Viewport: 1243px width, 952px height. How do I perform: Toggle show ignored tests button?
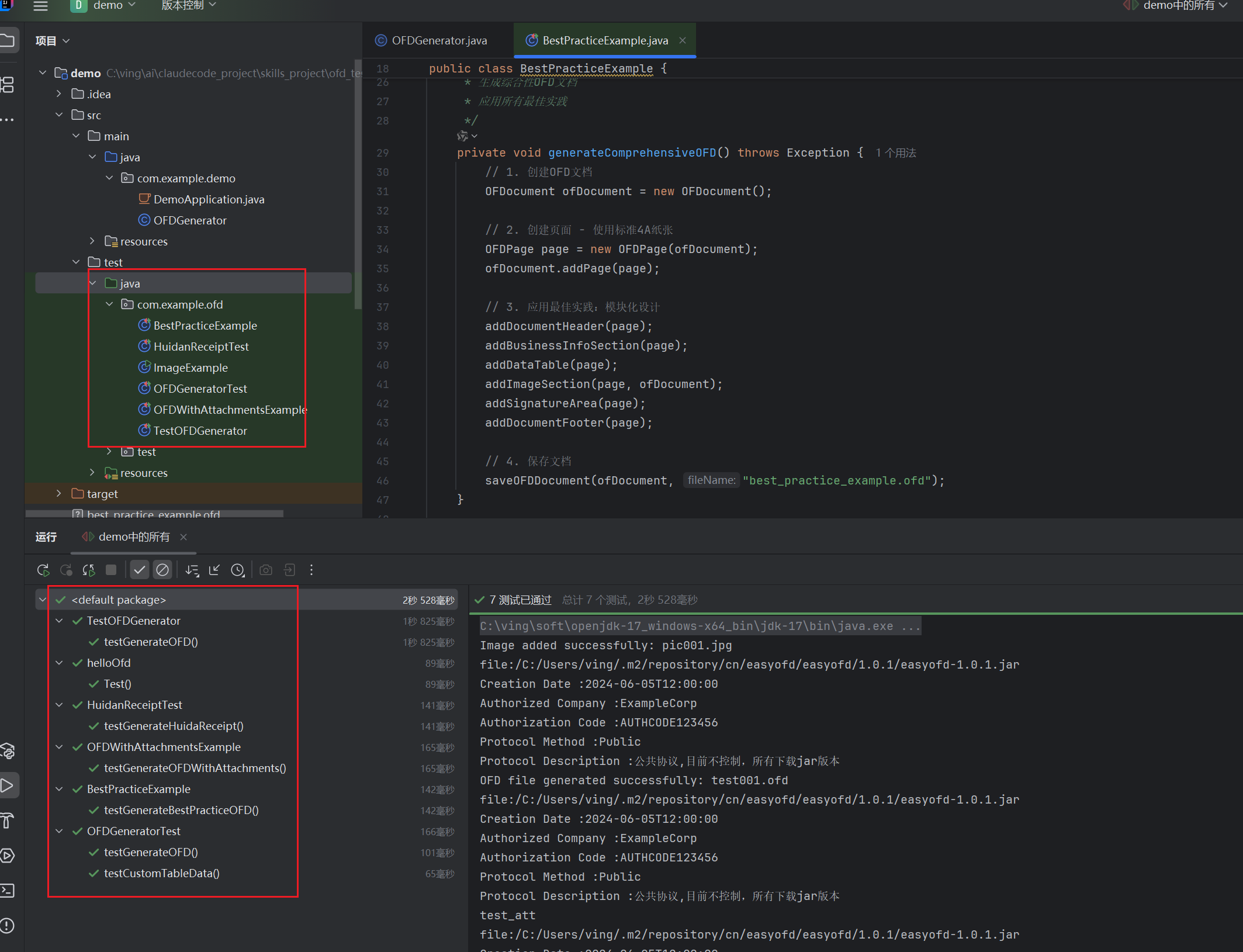tap(162, 570)
